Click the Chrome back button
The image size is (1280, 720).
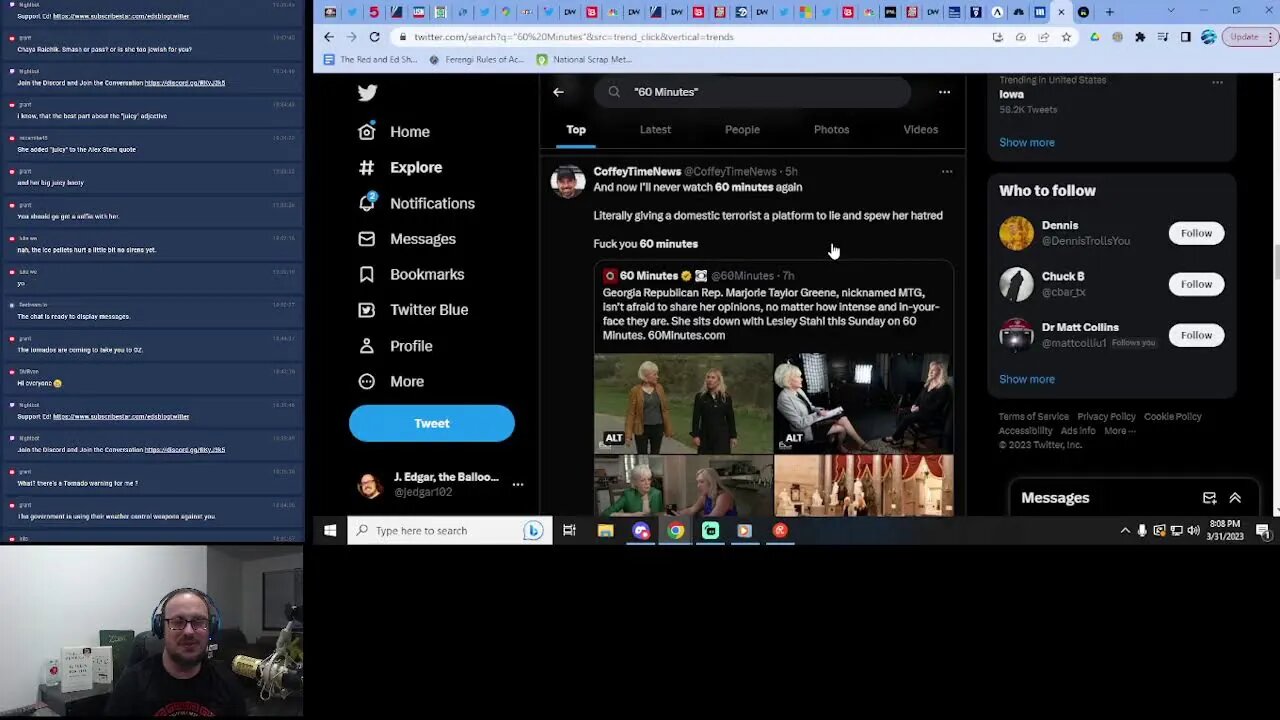pyautogui.click(x=329, y=37)
